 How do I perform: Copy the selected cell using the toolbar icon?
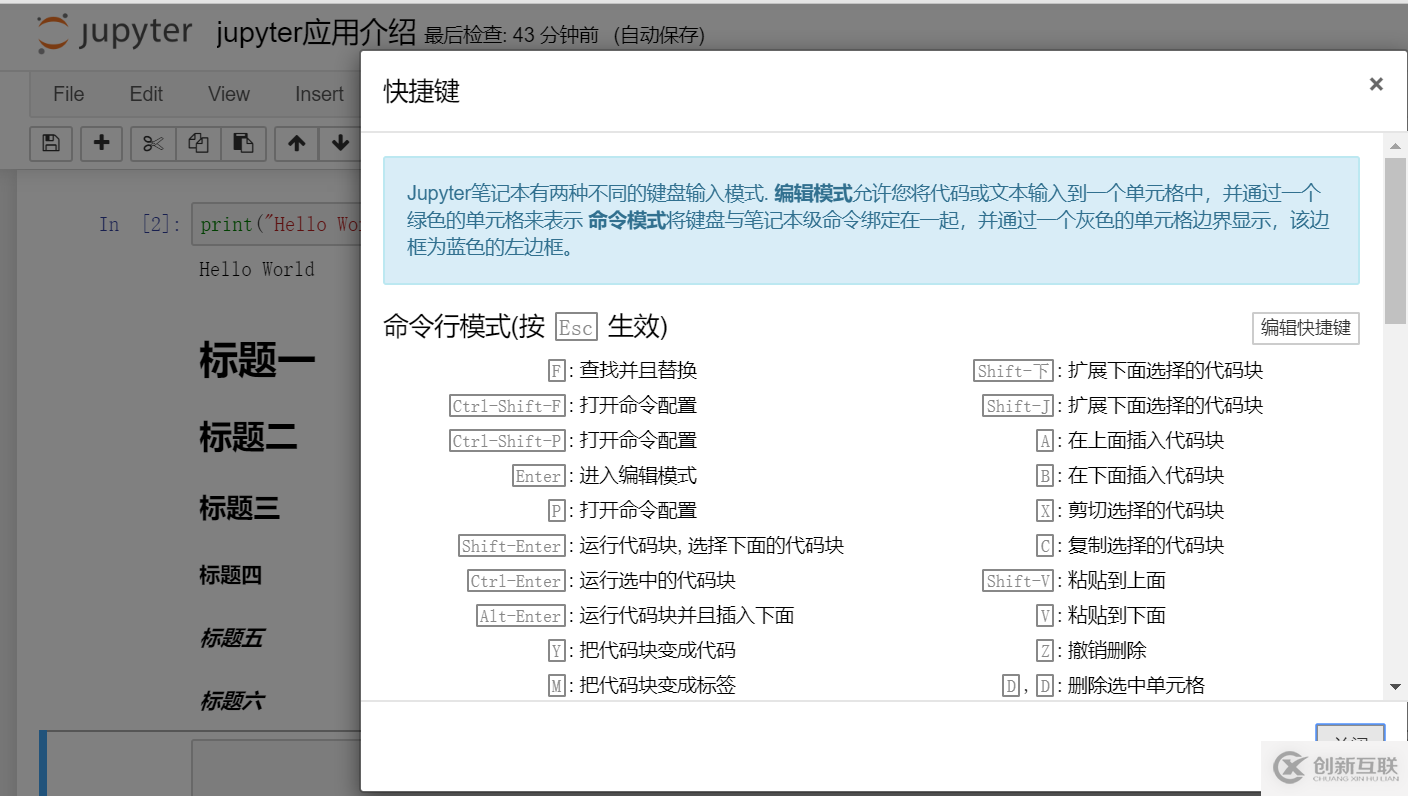(x=198, y=143)
